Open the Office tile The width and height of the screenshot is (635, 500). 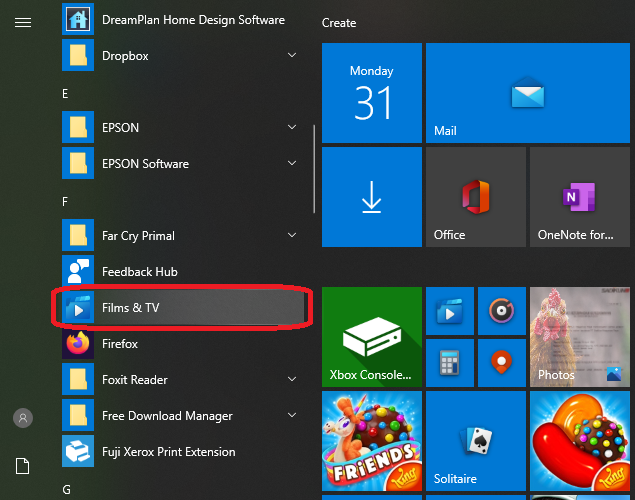(476, 197)
